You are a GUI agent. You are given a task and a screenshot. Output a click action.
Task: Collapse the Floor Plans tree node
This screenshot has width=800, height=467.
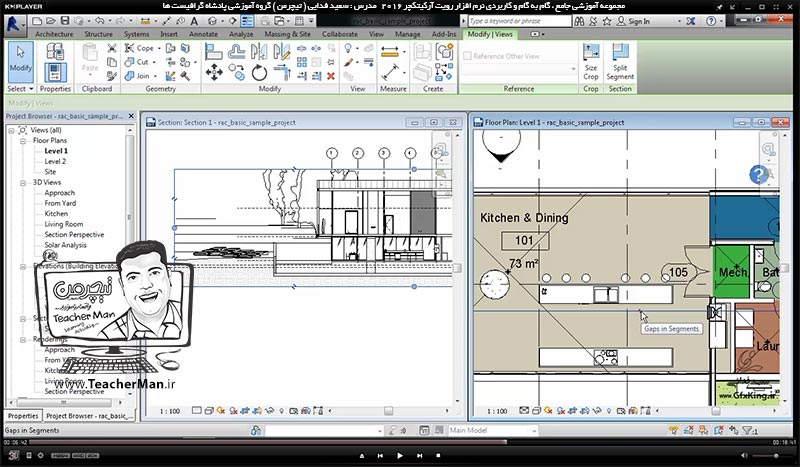23,141
